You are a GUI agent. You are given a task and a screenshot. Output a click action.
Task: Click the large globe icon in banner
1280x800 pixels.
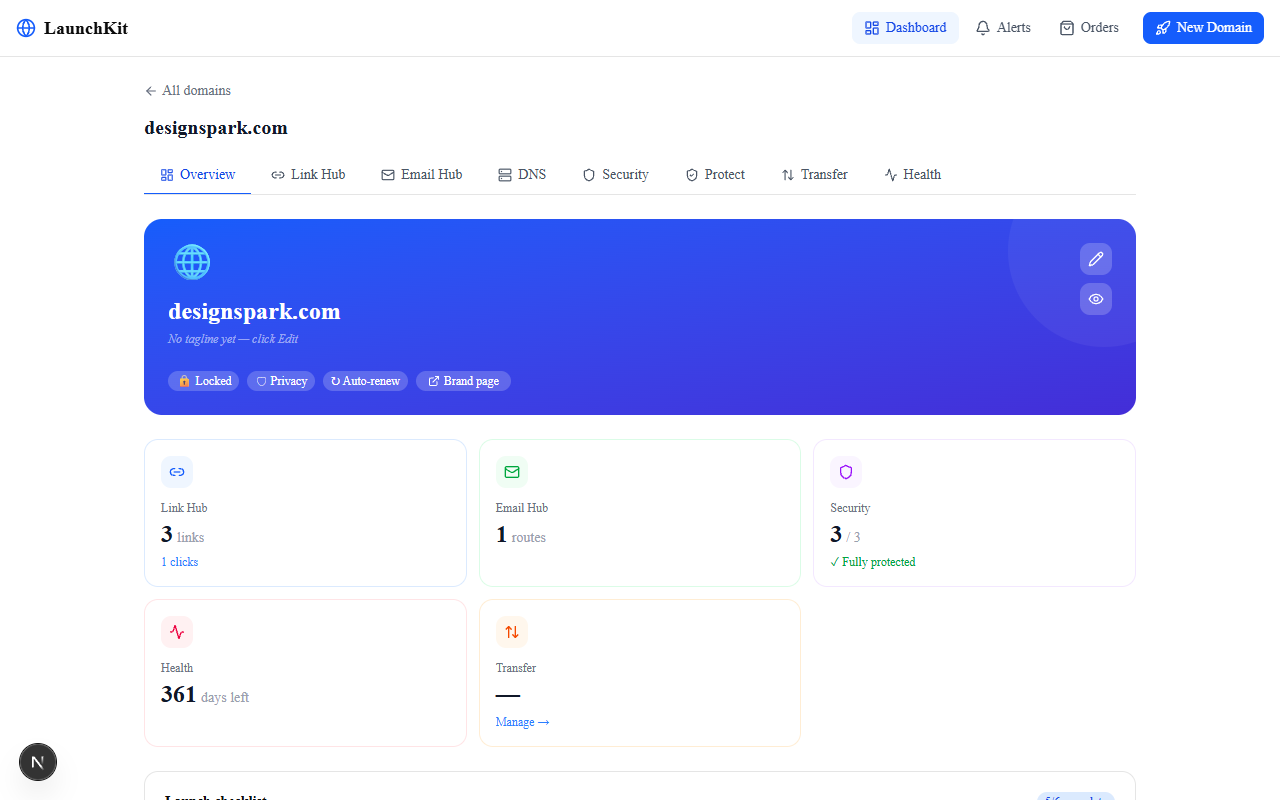coord(192,262)
